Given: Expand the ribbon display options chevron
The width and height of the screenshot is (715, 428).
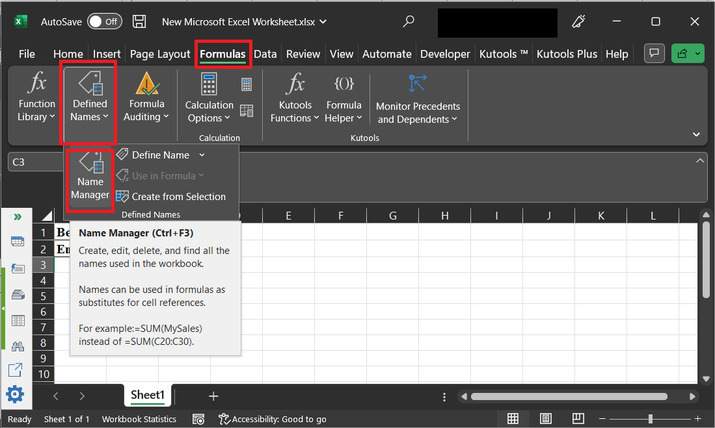Looking at the screenshot, I should click(x=696, y=134).
